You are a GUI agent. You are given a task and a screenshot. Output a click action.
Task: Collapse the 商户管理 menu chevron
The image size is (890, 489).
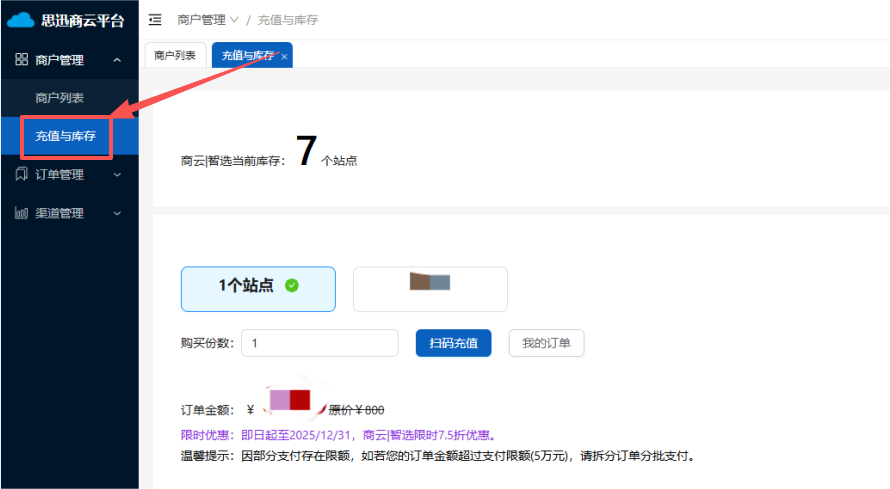[x=117, y=60]
